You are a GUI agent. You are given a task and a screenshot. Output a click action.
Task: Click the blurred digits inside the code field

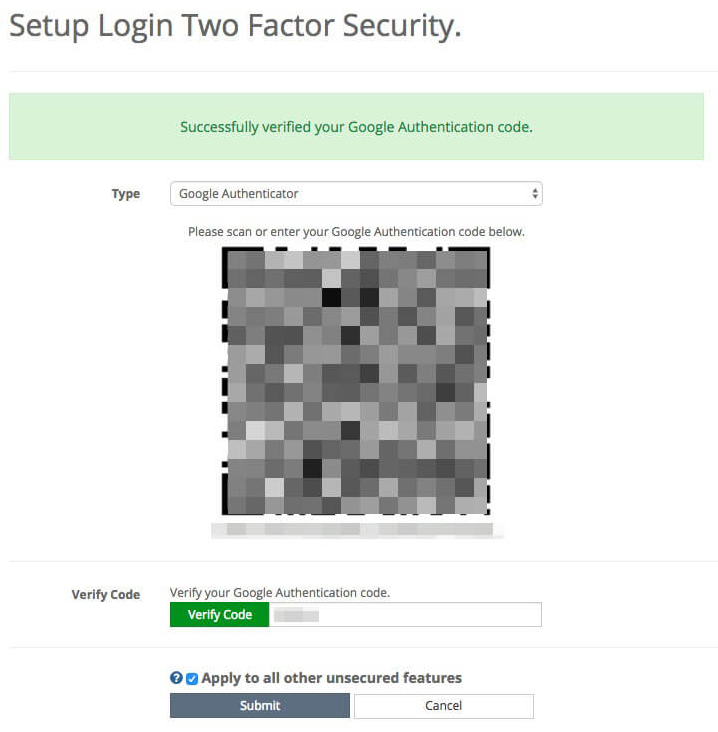(x=296, y=616)
